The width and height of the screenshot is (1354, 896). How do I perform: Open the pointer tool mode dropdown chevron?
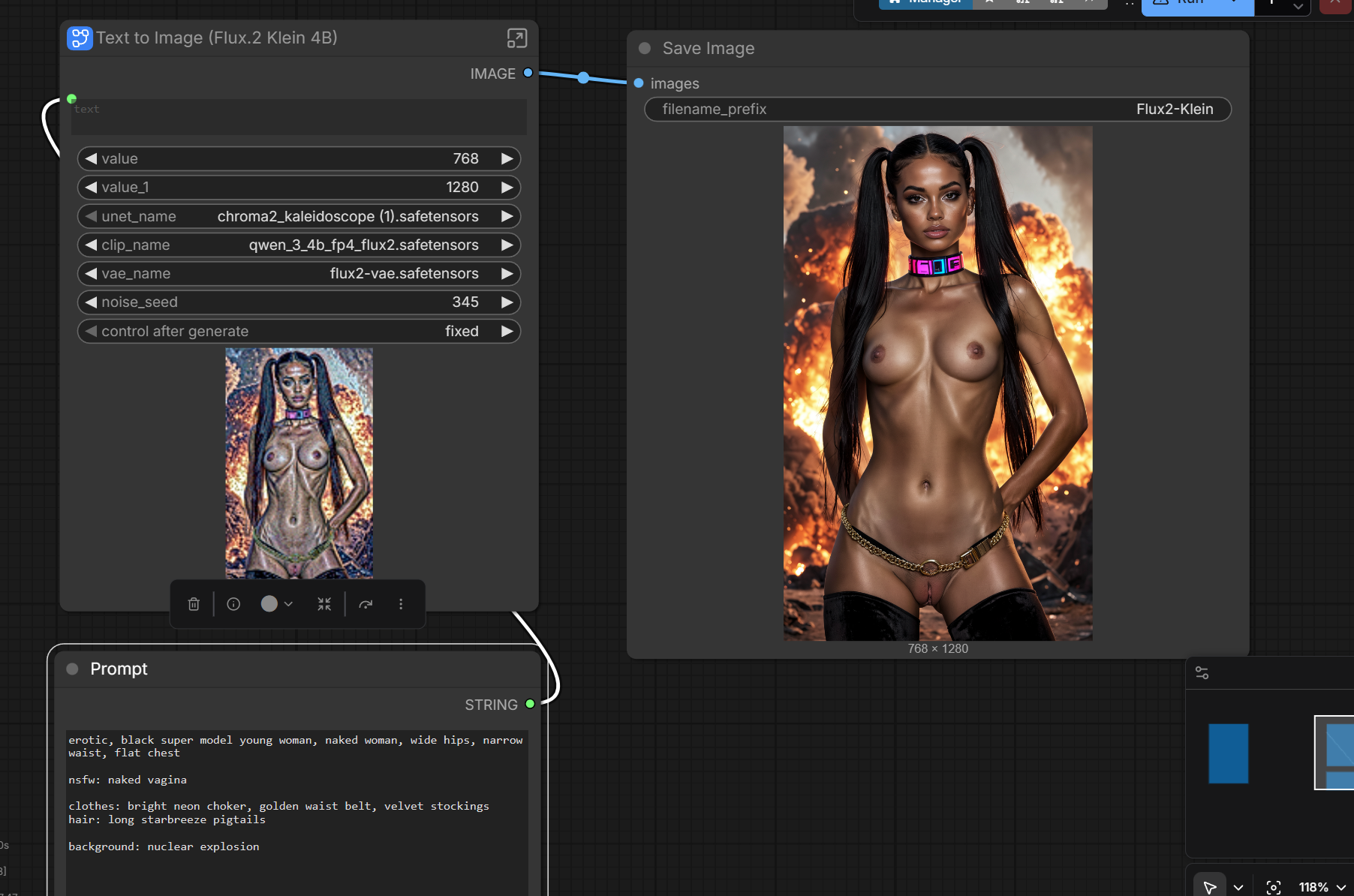tap(1238, 888)
